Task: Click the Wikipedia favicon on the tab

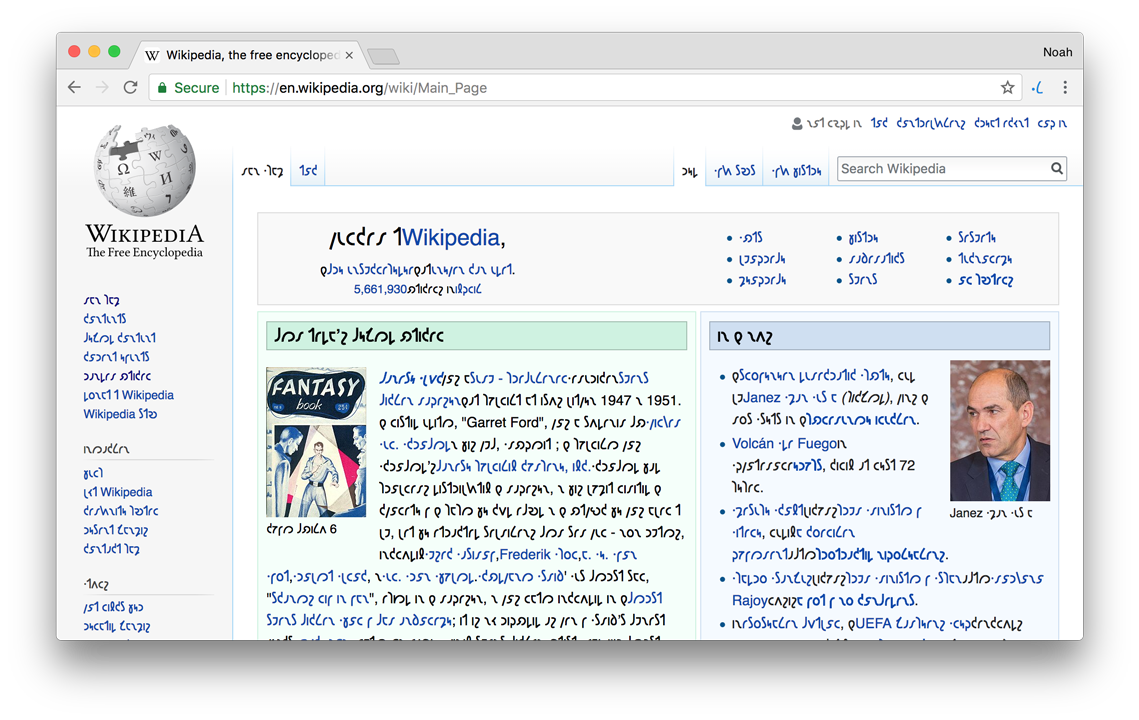Action: coord(152,55)
